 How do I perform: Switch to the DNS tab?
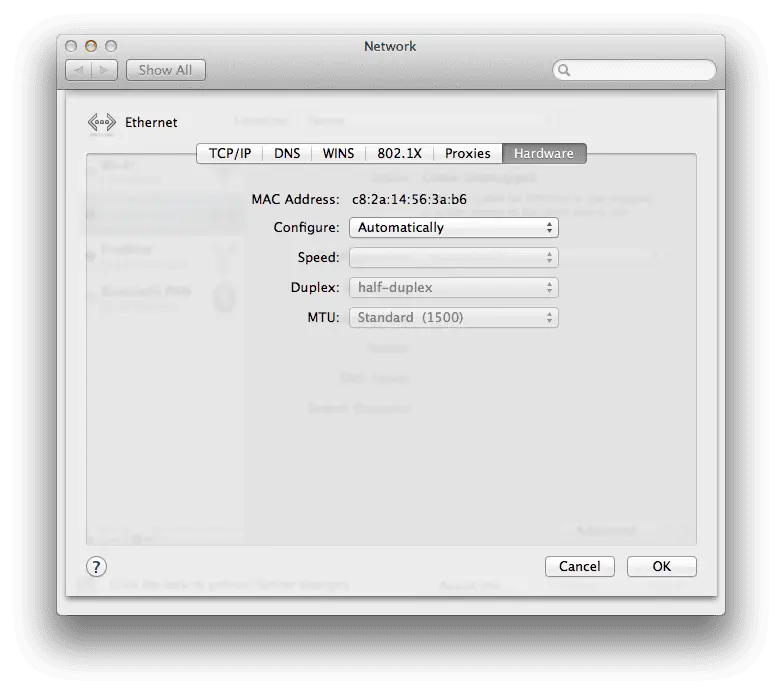pyautogui.click(x=287, y=153)
